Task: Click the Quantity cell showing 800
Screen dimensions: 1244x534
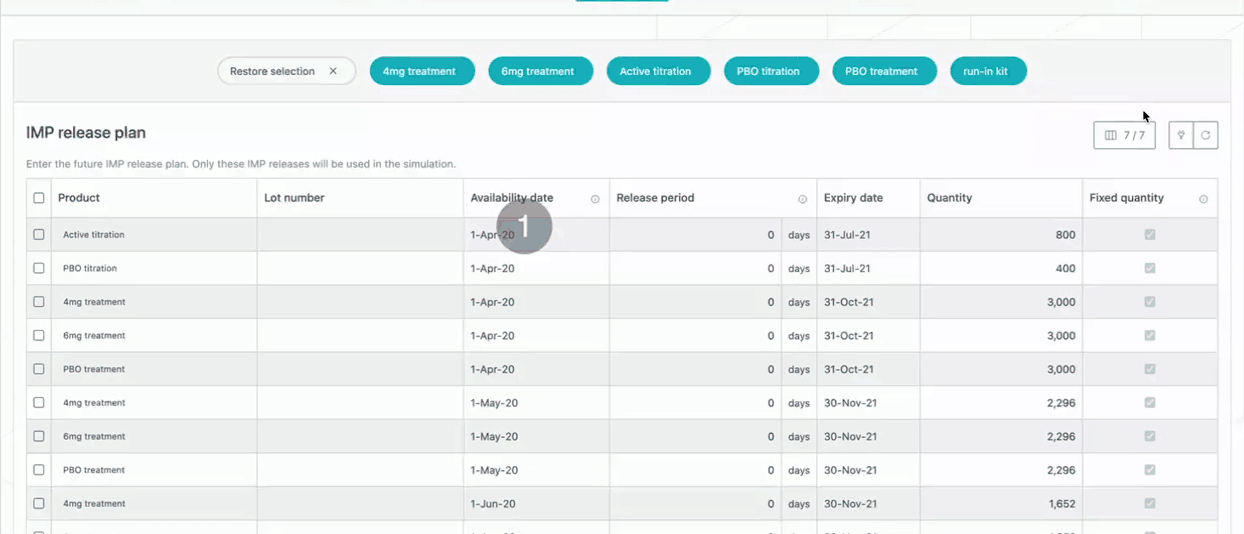Action: pyautogui.click(x=1000, y=235)
